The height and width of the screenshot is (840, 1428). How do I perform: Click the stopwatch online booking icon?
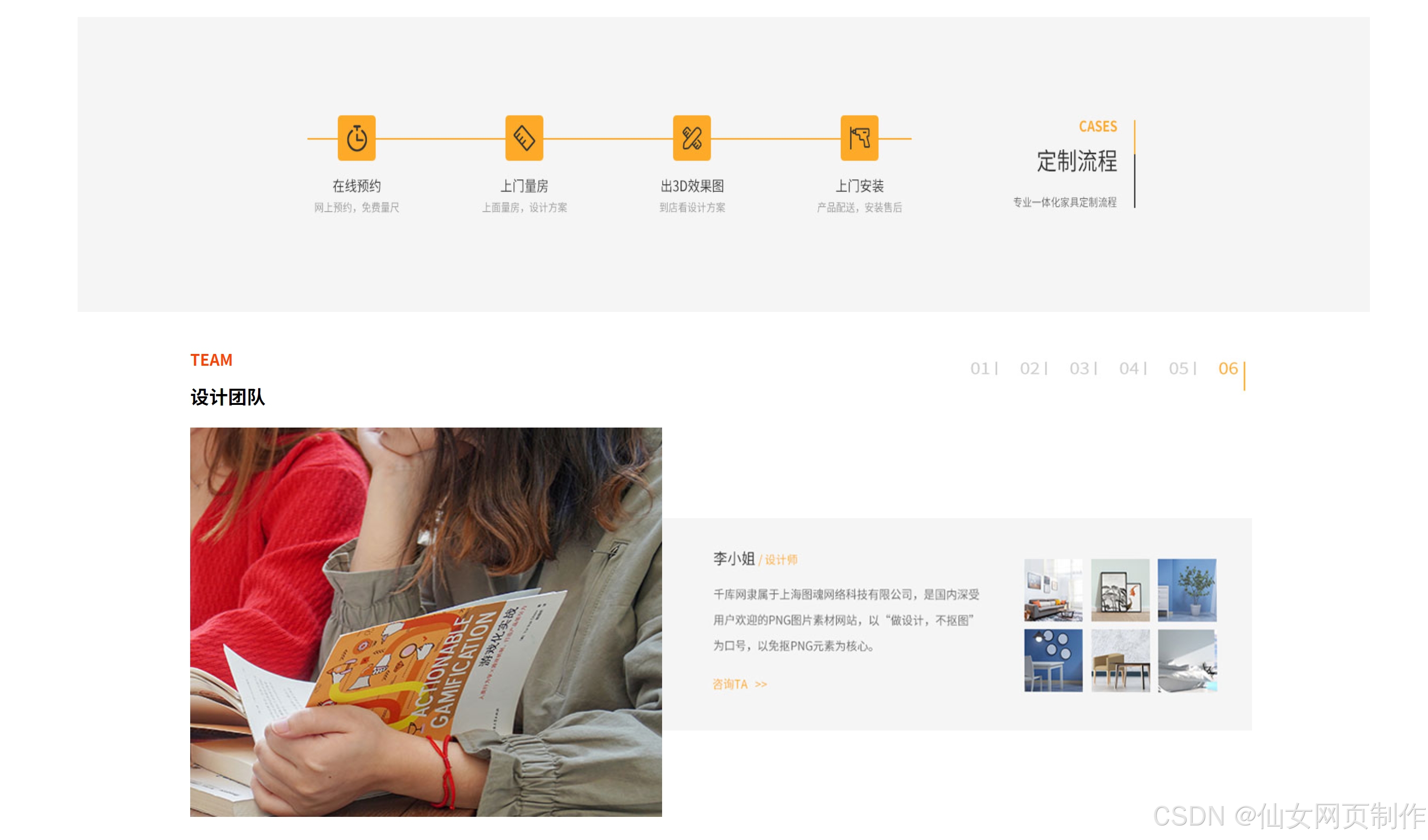[x=356, y=138]
